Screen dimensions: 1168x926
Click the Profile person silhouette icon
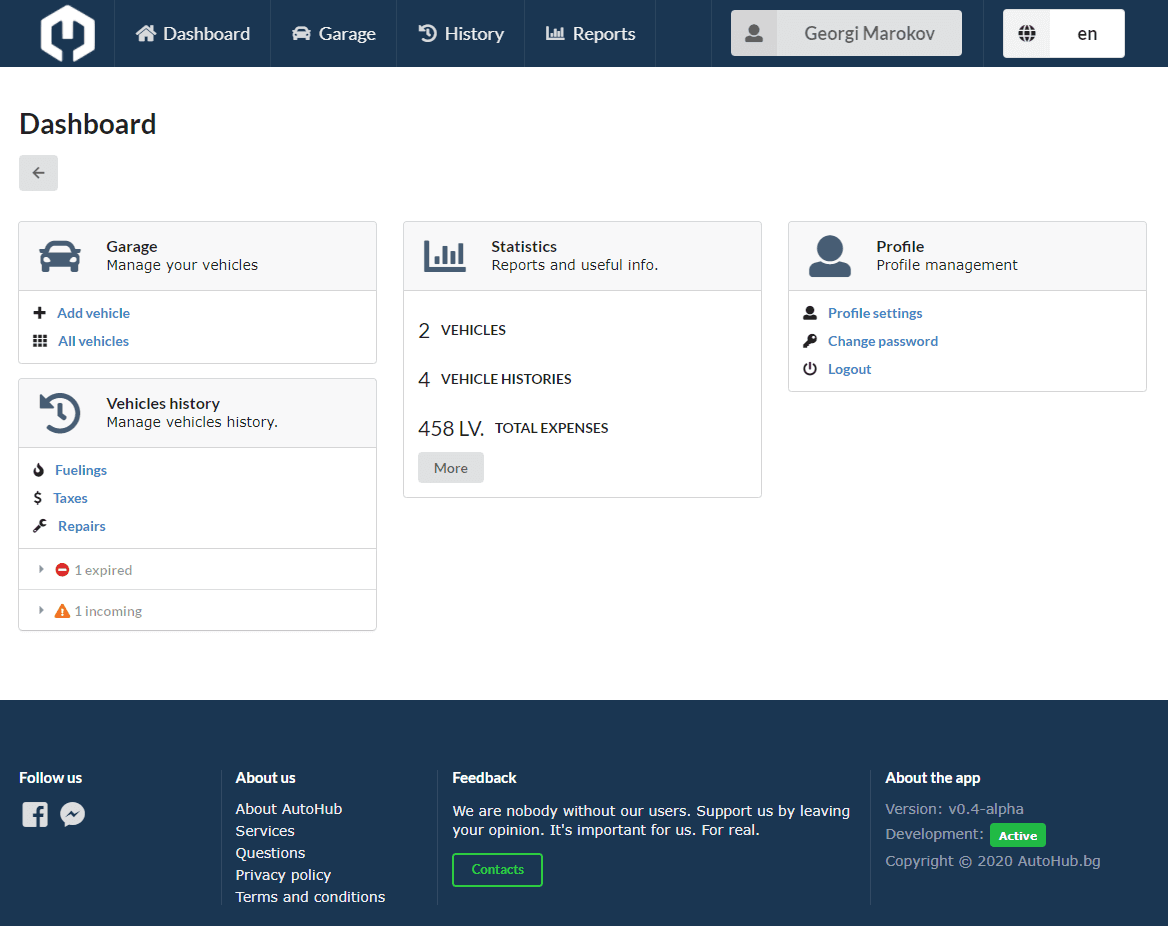tap(829, 256)
